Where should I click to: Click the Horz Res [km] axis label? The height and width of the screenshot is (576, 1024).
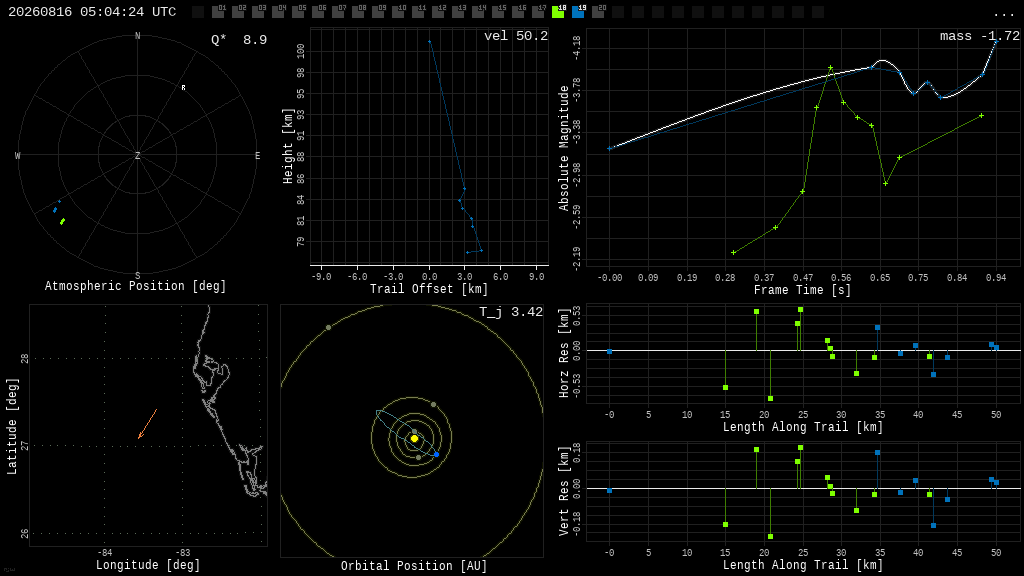[564, 353]
